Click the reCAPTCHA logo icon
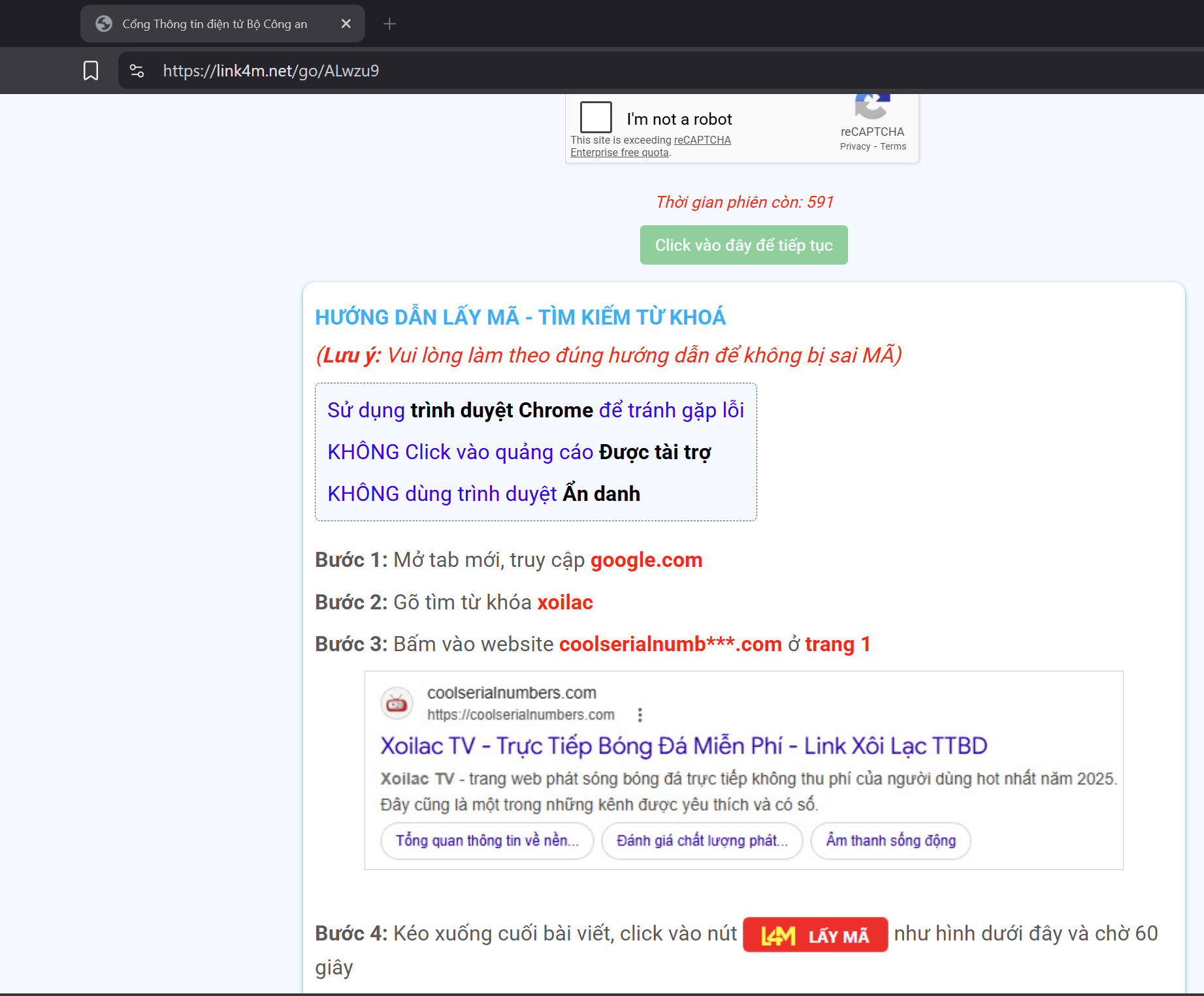This screenshot has height=996, width=1204. click(872, 106)
